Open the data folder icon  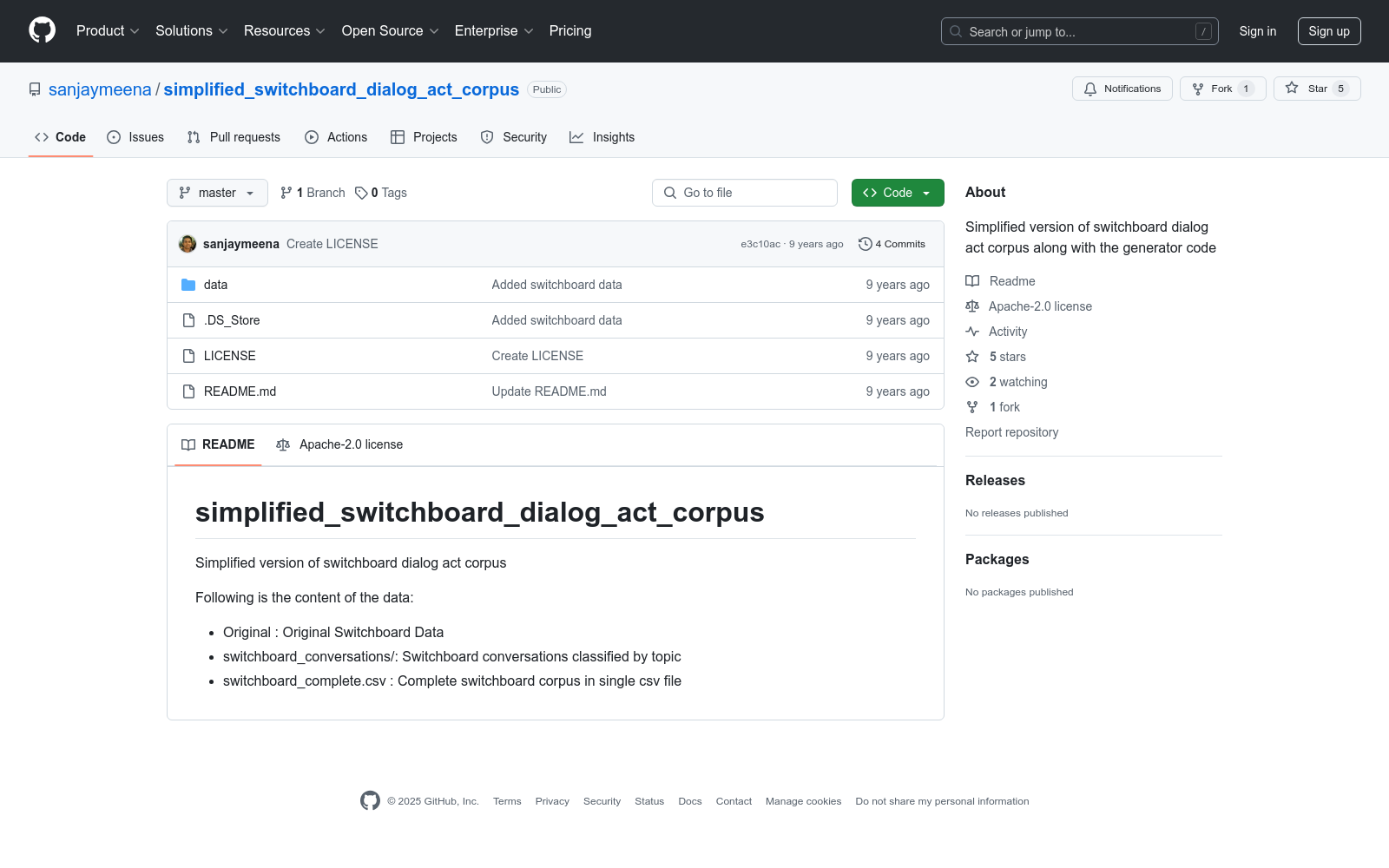click(x=188, y=284)
